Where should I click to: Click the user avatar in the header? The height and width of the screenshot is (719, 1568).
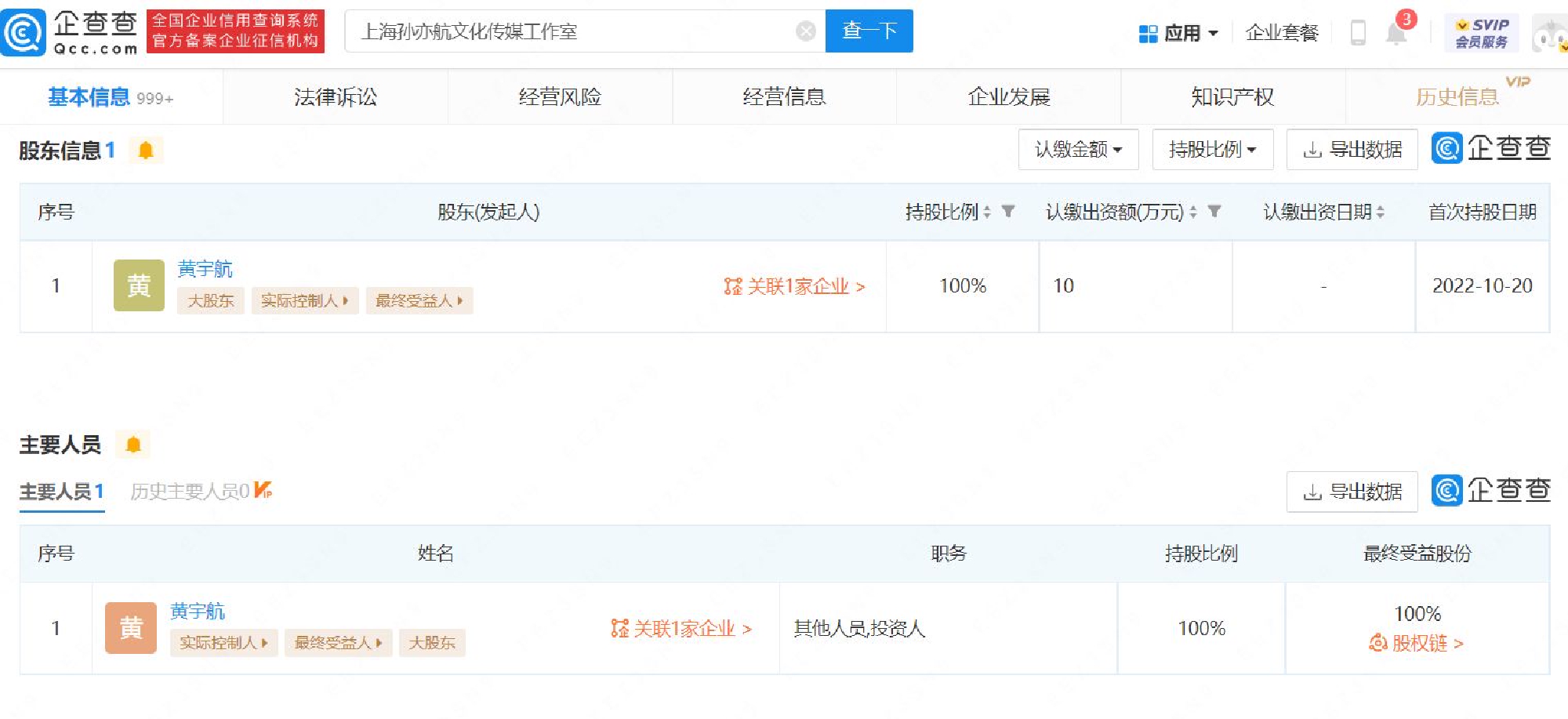[x=1549, y=34]
